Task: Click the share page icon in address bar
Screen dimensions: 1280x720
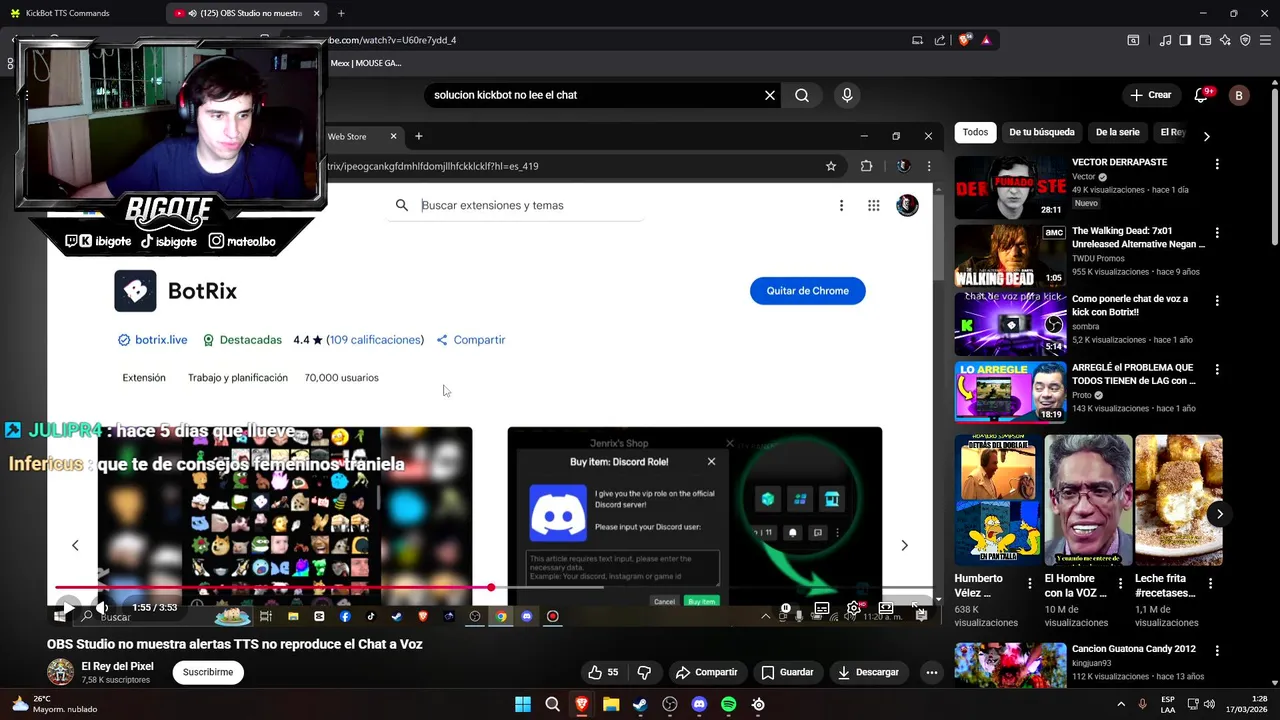Action: [940, 40]
